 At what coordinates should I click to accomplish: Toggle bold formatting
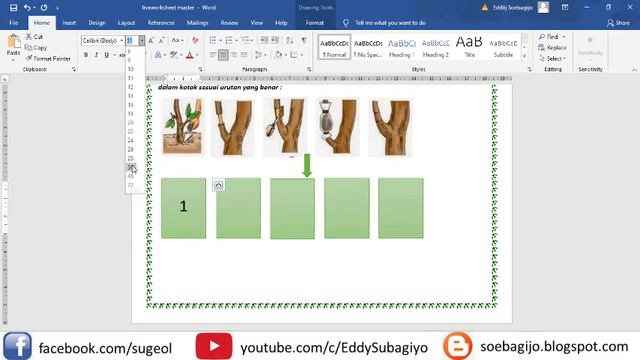coord(86,55)
